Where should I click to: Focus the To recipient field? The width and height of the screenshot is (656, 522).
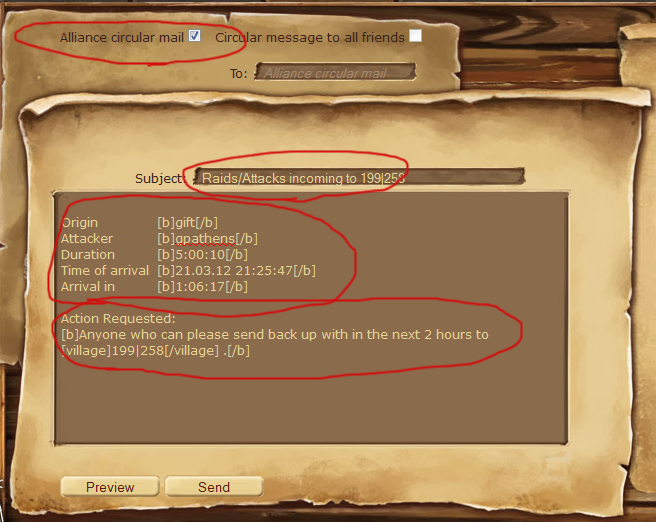[336, 72]
